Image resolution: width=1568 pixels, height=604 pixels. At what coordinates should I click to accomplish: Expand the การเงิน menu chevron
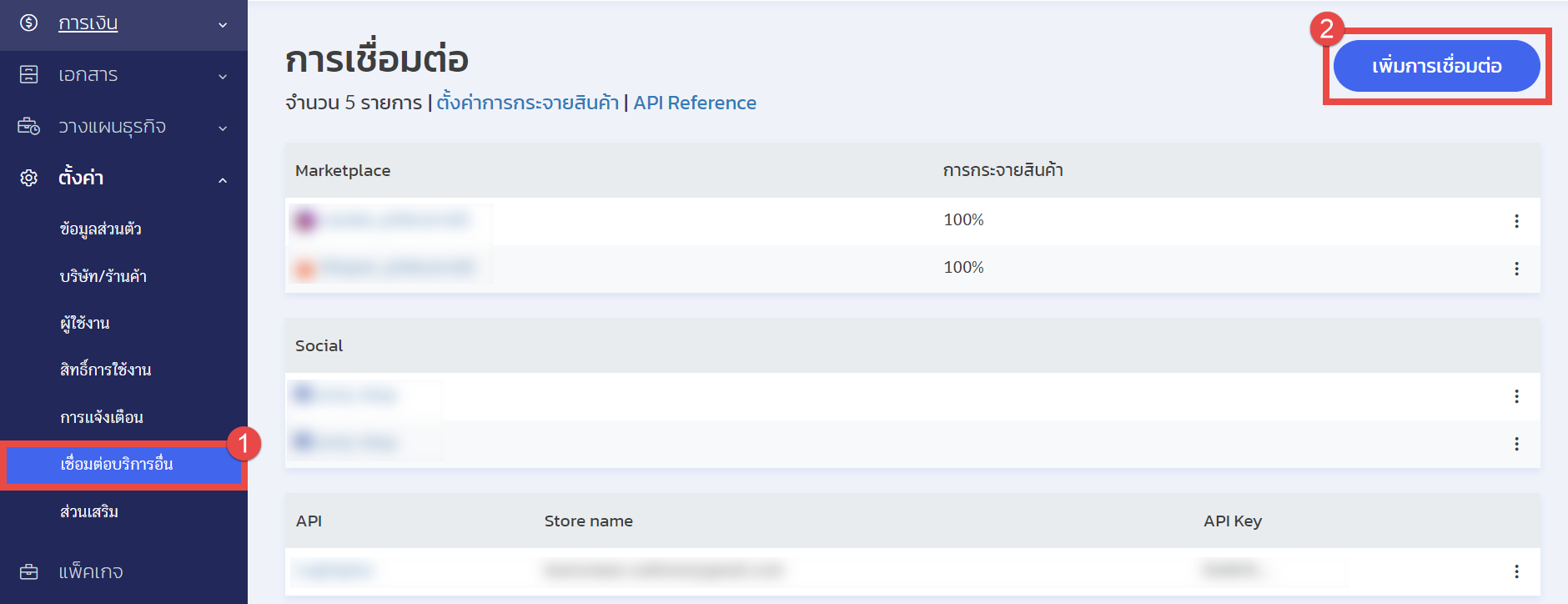(x=223, y=25)
